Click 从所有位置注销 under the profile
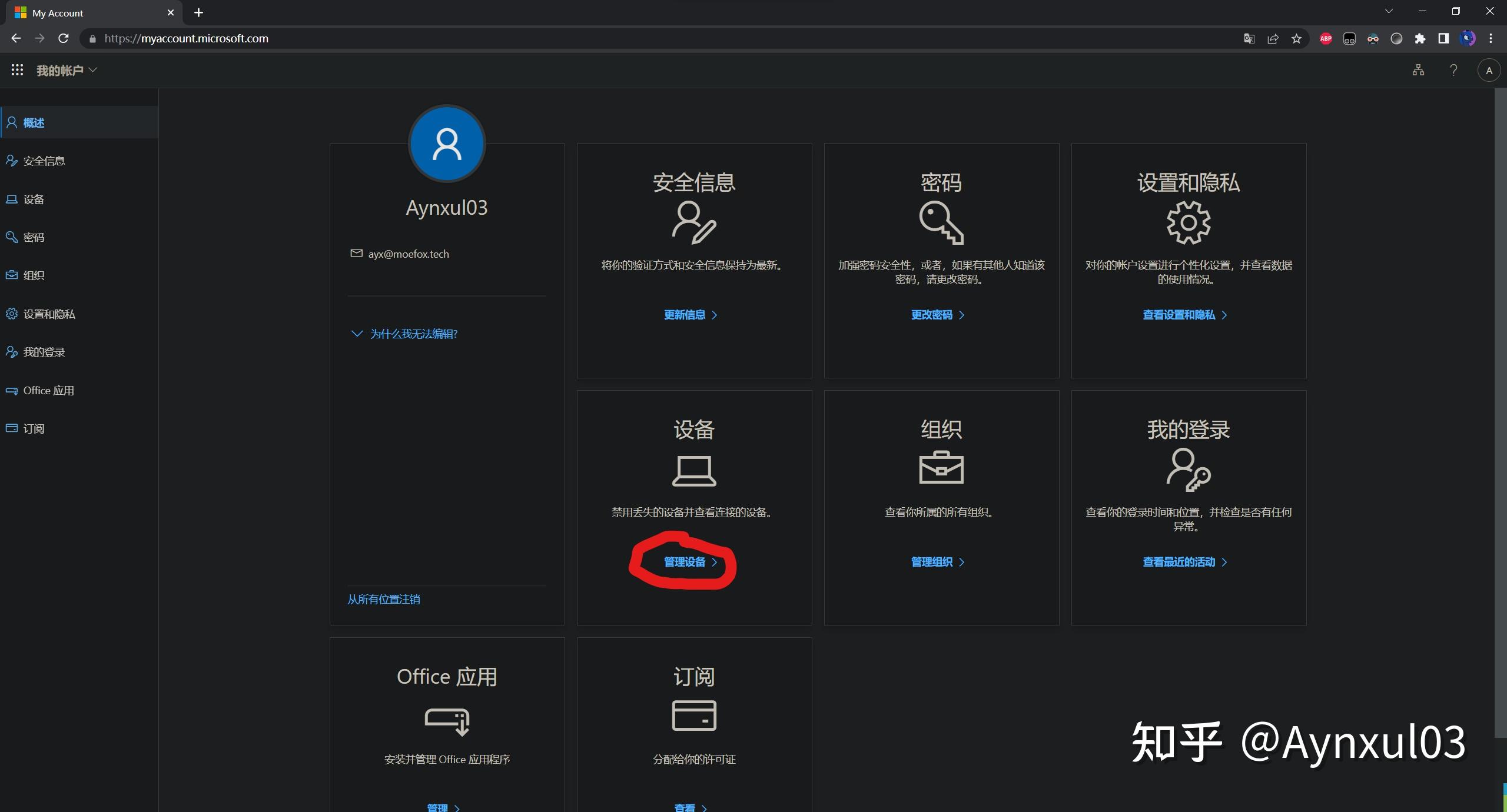The width and height of the screenshot is (1507, 812). (x=383, y=599)
